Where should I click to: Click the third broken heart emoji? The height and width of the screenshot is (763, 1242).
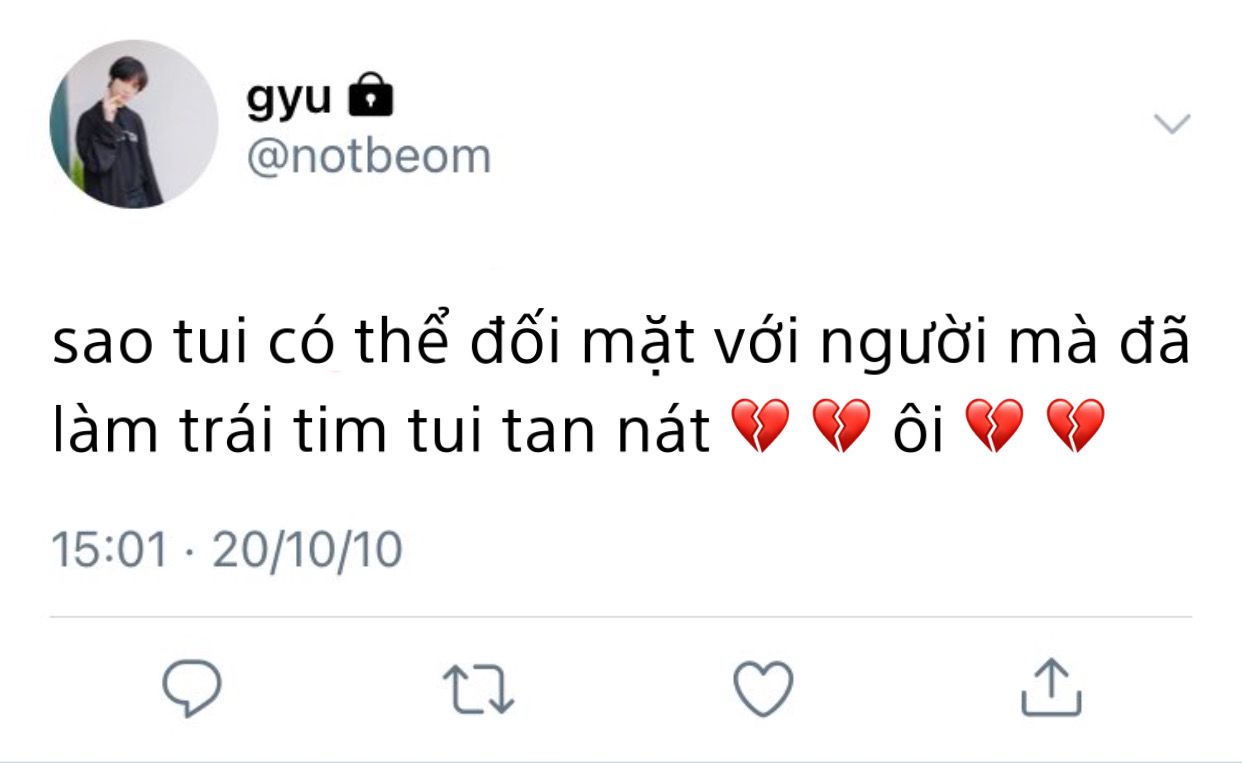pyautogui.click(x=995, y=427)
